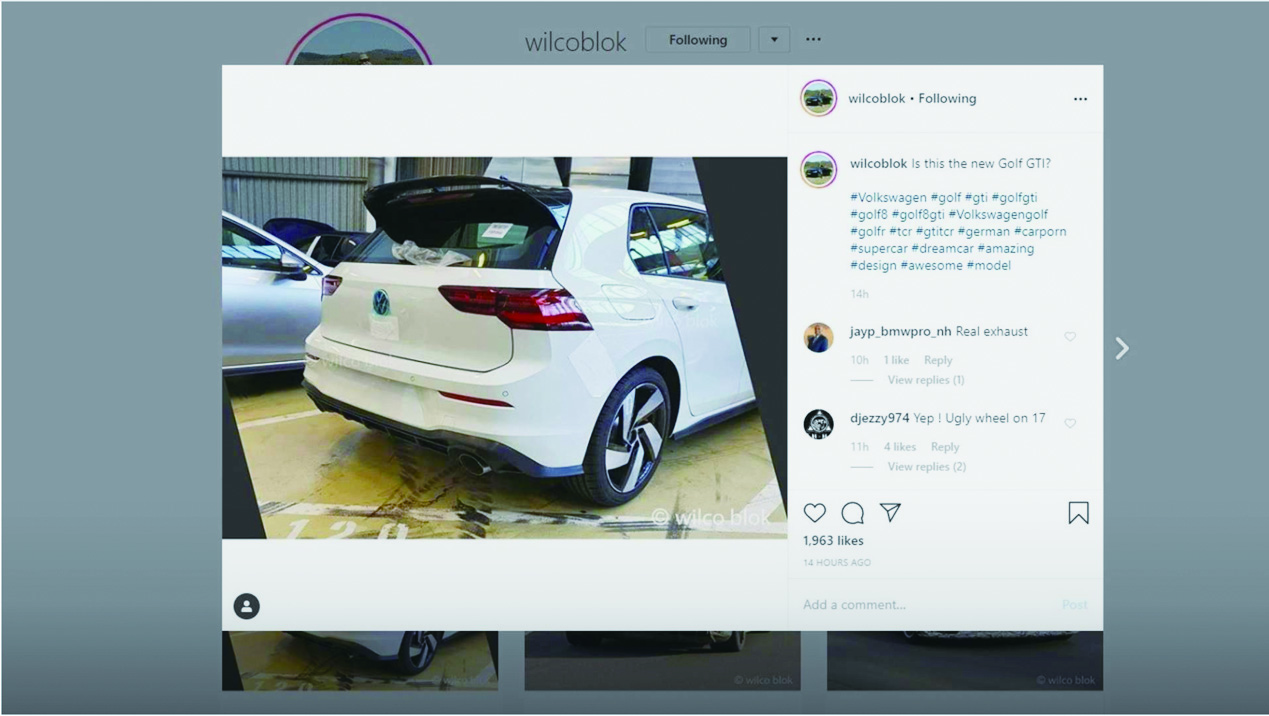Open wilcoblok username in the caption
Screen dimensions: 1269x716
[878, 164]
